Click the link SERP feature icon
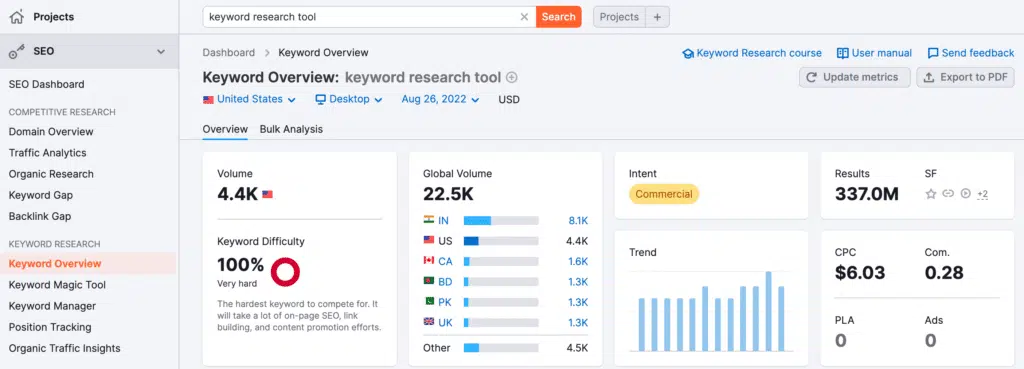 tap(948, 193)
